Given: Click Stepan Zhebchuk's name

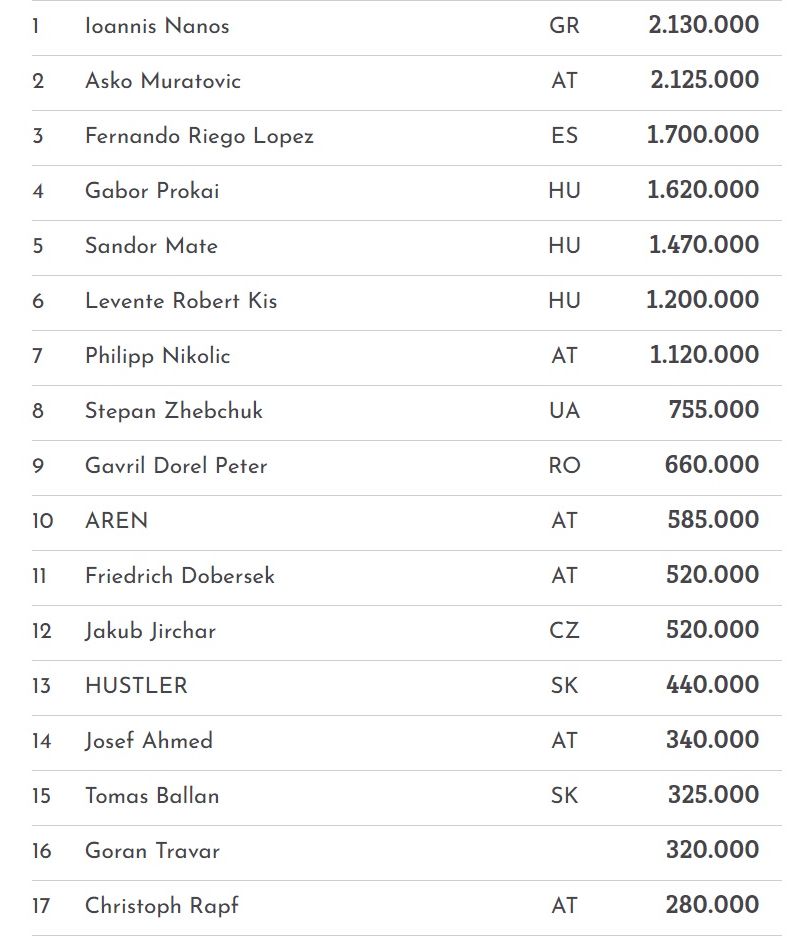Looking at the screenshot, I should [174, 411].
